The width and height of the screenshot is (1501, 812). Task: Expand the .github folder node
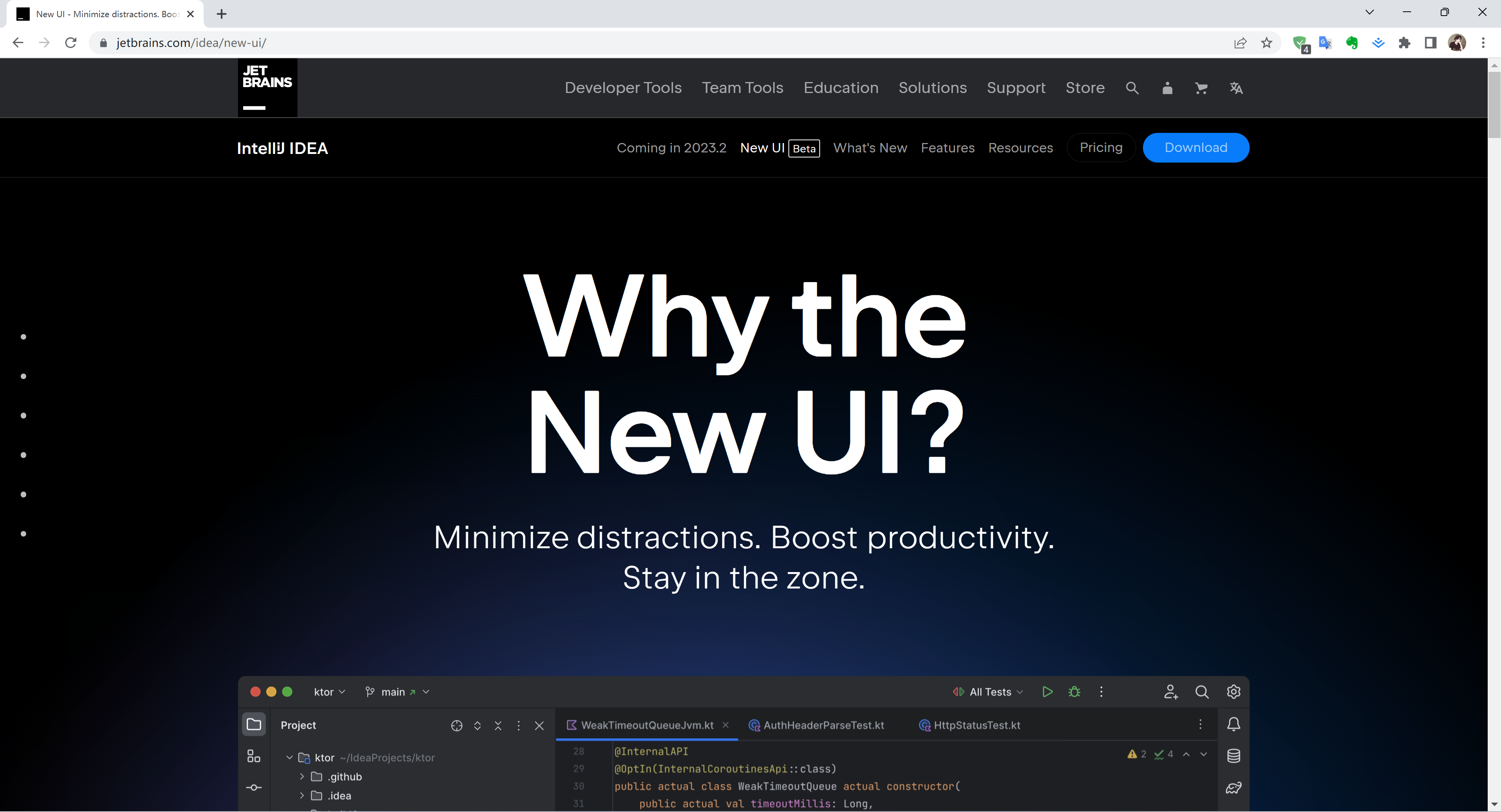pyautogui.click(x=302, y=776)
